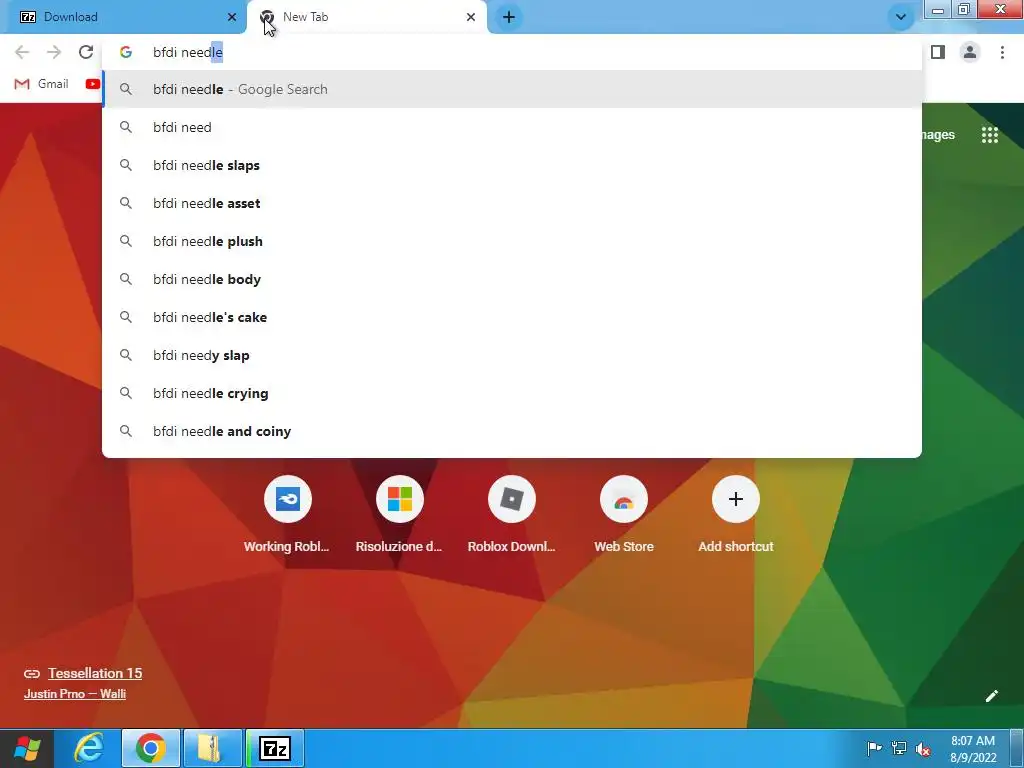Open 7-Zip from the taskbar
The width and height of the screenshot is (1024, 768).
tap(275, 748)
